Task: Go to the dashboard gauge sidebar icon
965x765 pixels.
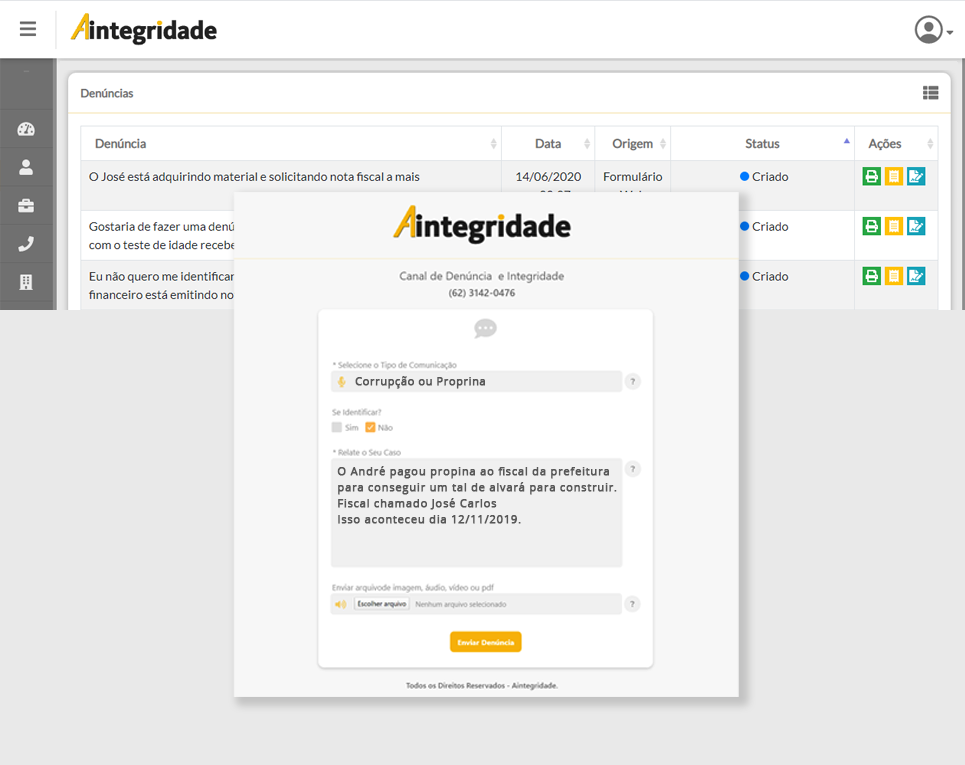Action: coord(26,129)
